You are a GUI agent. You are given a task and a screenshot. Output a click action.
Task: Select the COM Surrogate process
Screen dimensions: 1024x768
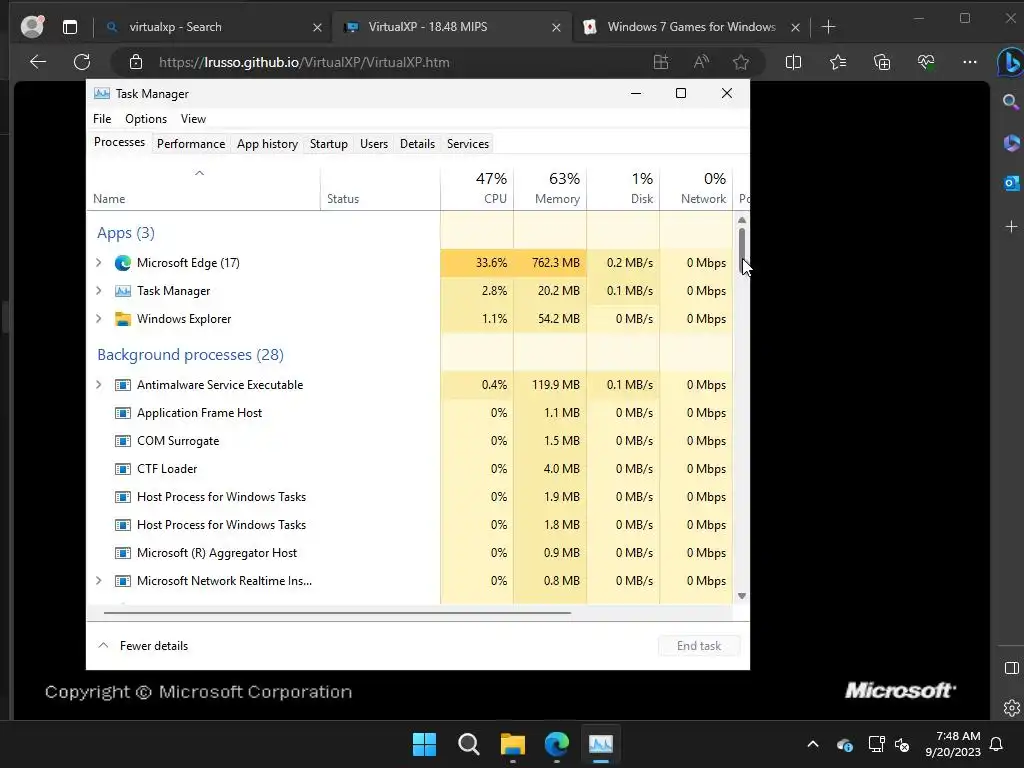coord(409,441)
